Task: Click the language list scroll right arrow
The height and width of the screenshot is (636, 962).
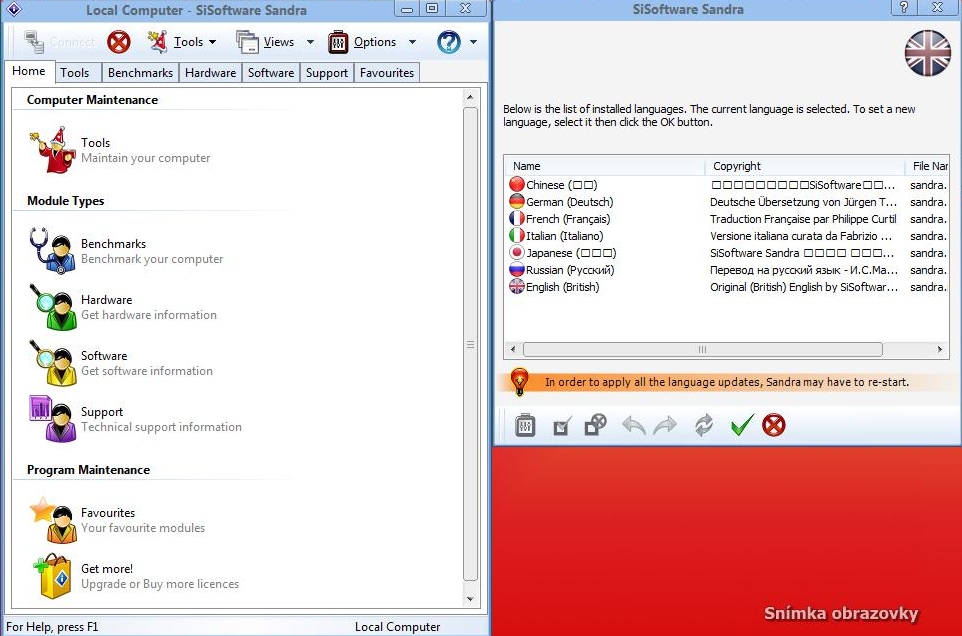Action: pyautogui.click(x=940, y=350)
